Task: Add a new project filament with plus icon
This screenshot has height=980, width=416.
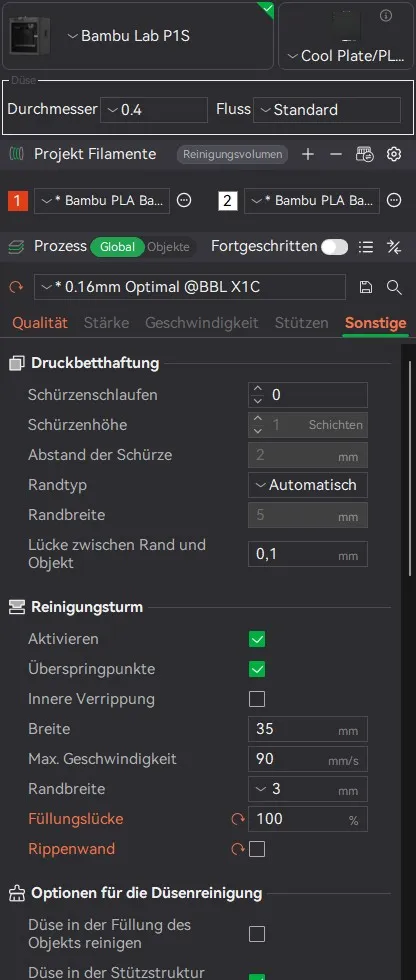Action: coord(307,154)
